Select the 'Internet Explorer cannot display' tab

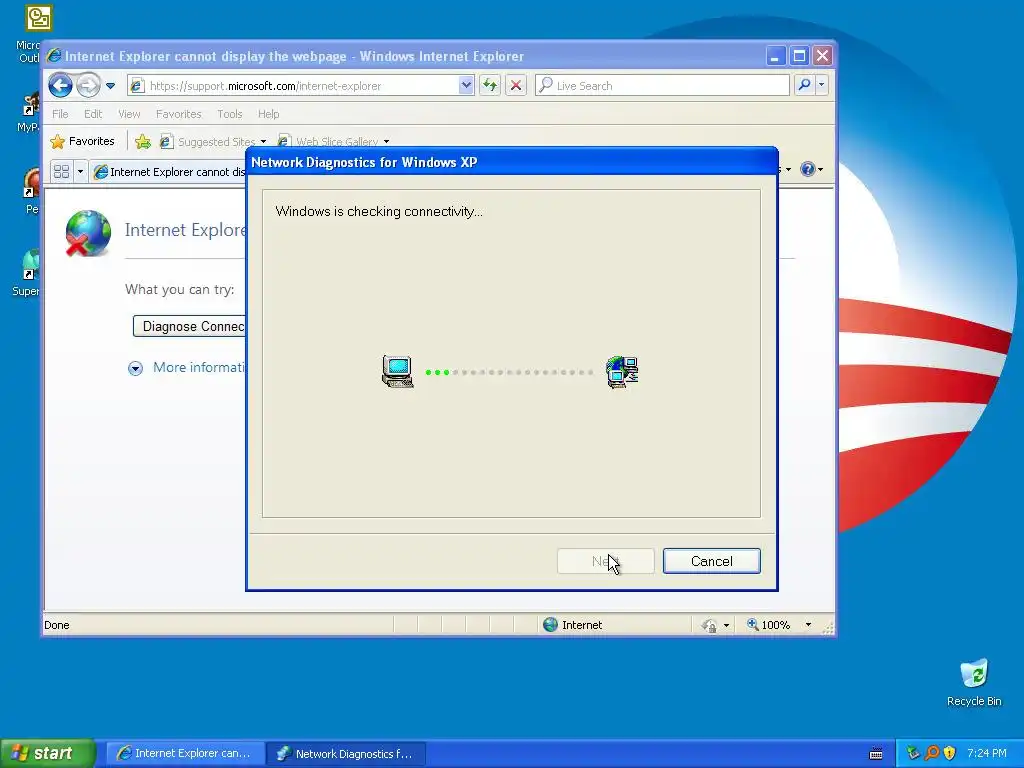(x=170, y=172)
